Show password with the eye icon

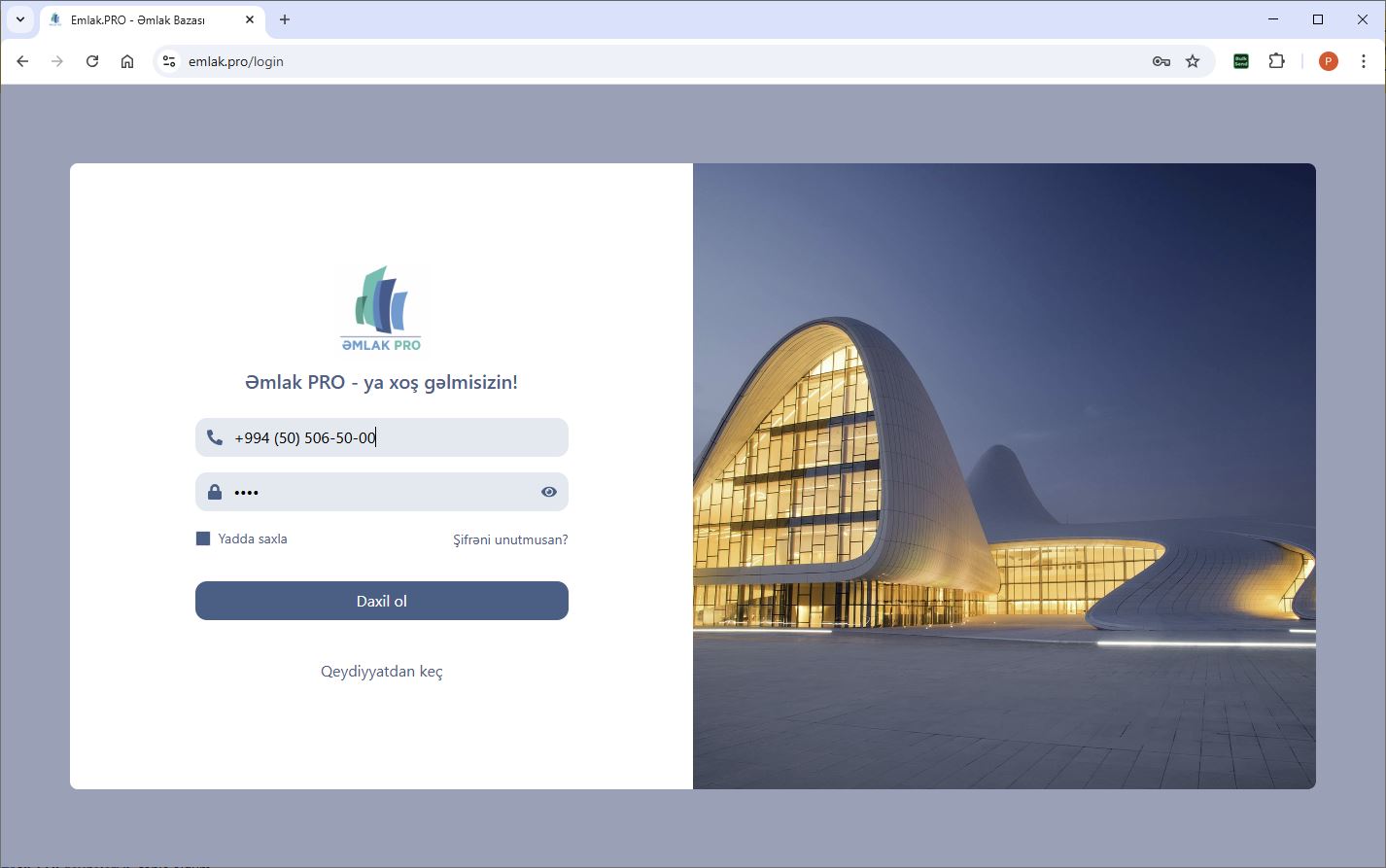(x=549, y=492)
